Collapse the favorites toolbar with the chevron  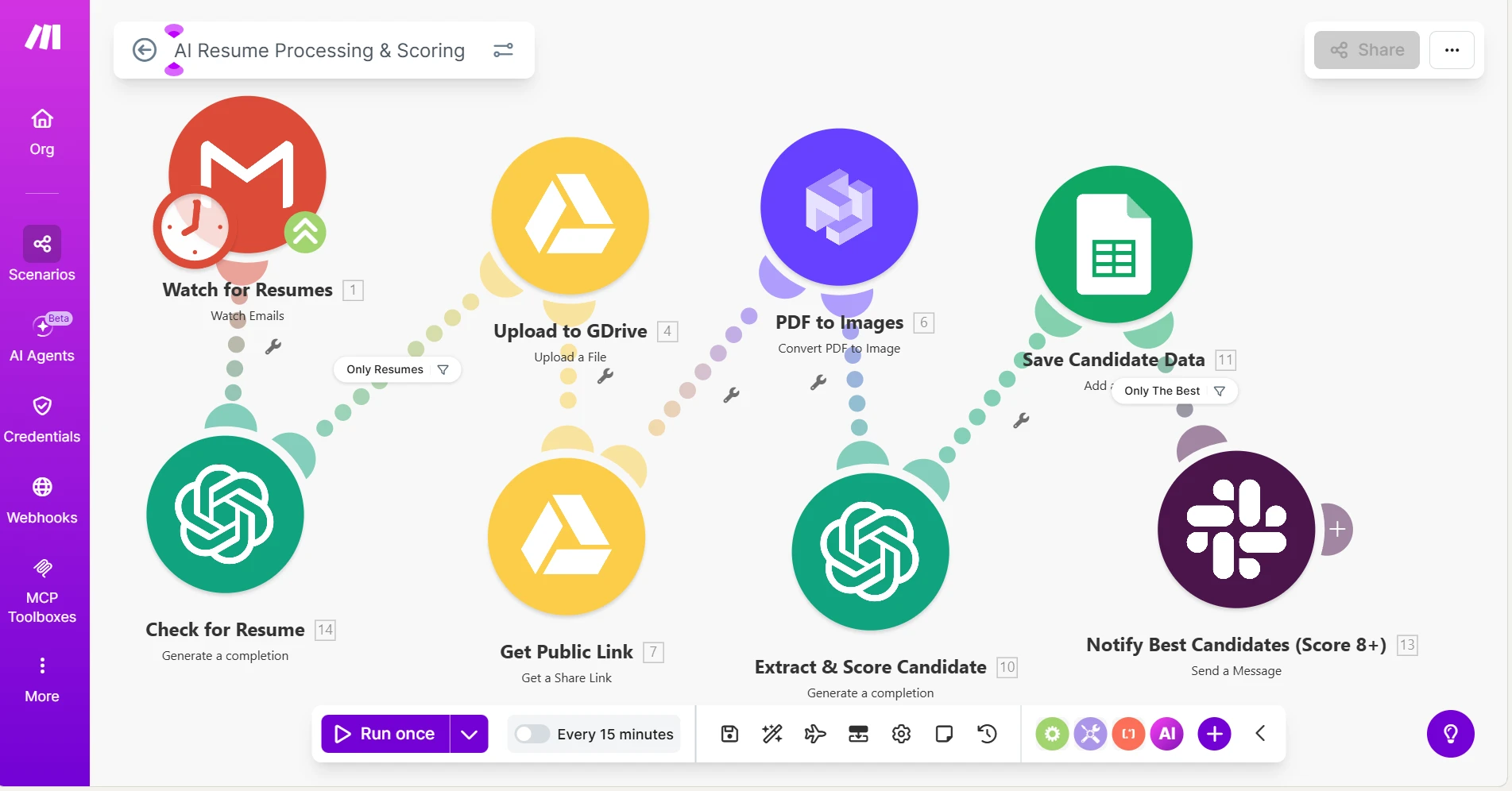[1260, 733]
